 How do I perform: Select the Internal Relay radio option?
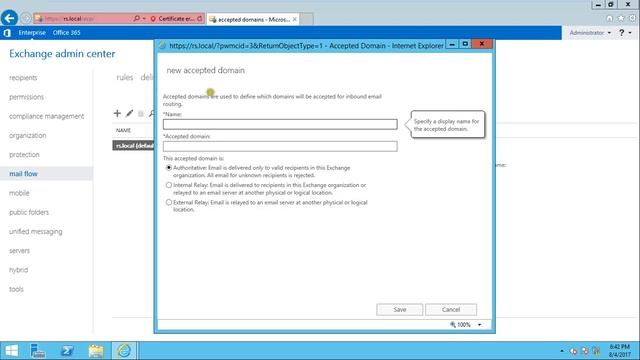tap(169, 185)
